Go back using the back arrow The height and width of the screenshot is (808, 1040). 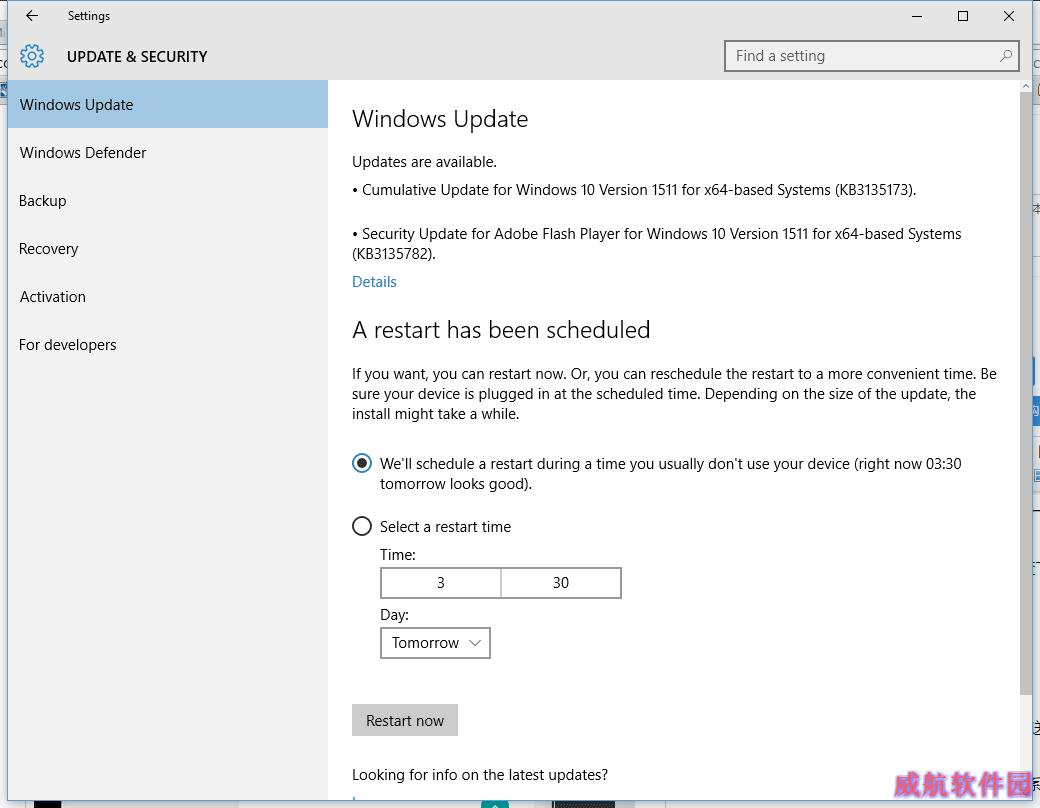click(31, 16)
